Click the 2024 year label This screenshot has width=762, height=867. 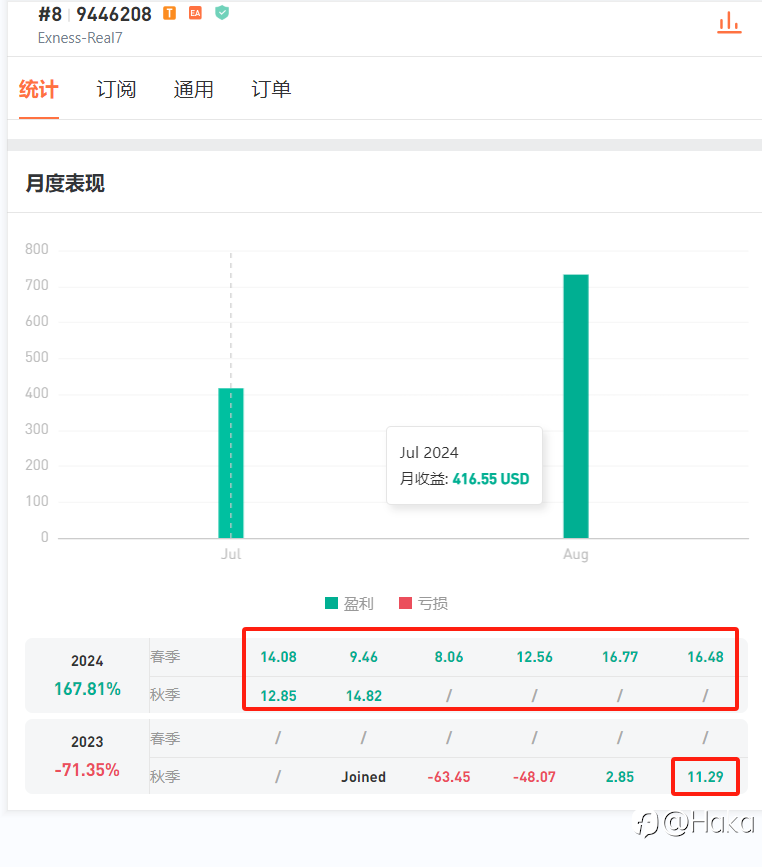click(x=87, y=661)
